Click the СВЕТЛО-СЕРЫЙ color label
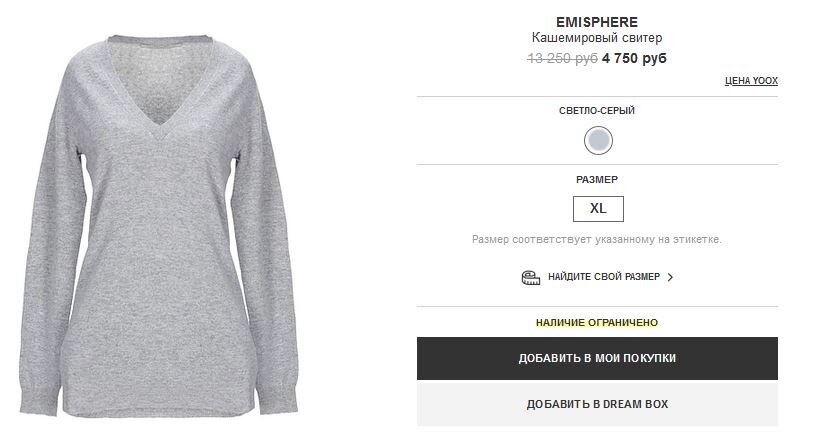Image resolution: width=828 pixels, height=443 pixels. click(x=597, y=111)
